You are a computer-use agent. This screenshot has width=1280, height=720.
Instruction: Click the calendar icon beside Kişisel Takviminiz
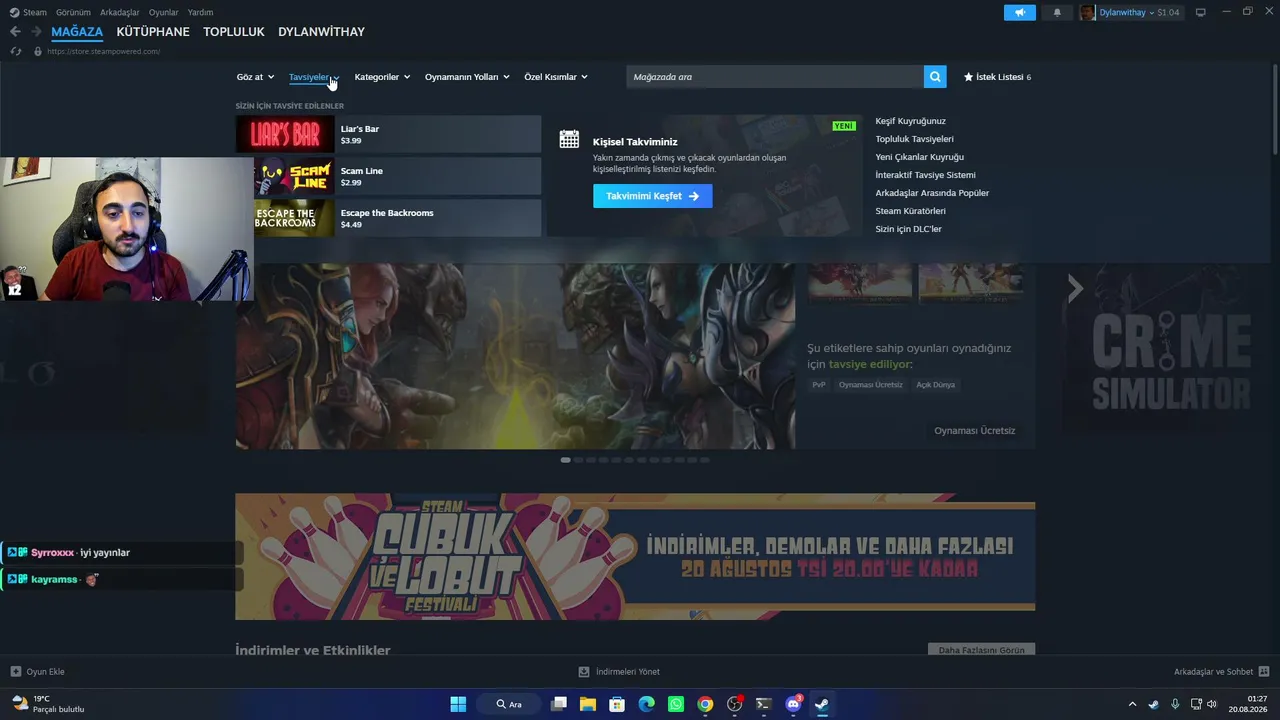[x=569, y=139]
